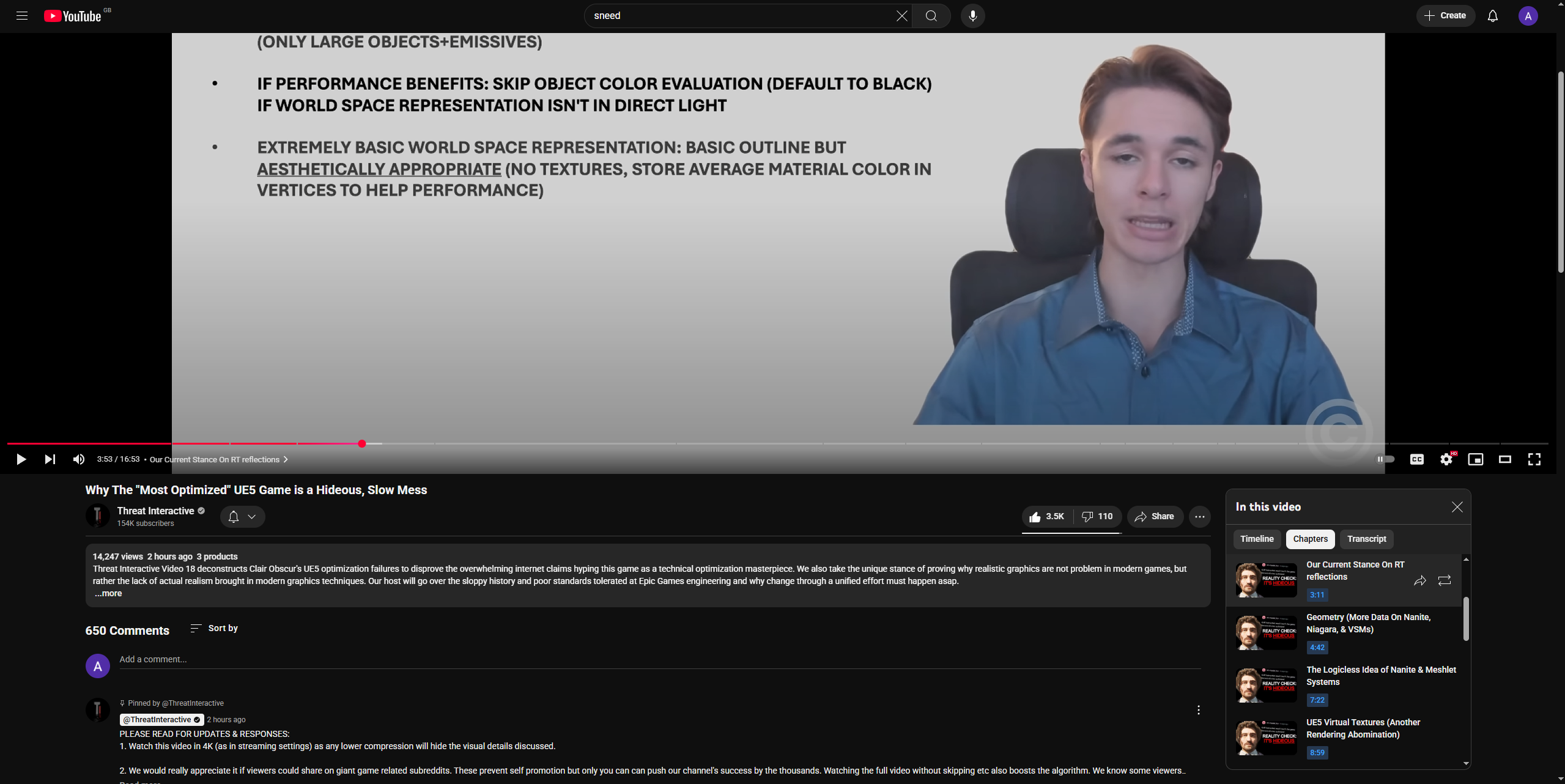The image size is (1565, 784).
Task: Skip to next video
Action: tap(50, 459)
